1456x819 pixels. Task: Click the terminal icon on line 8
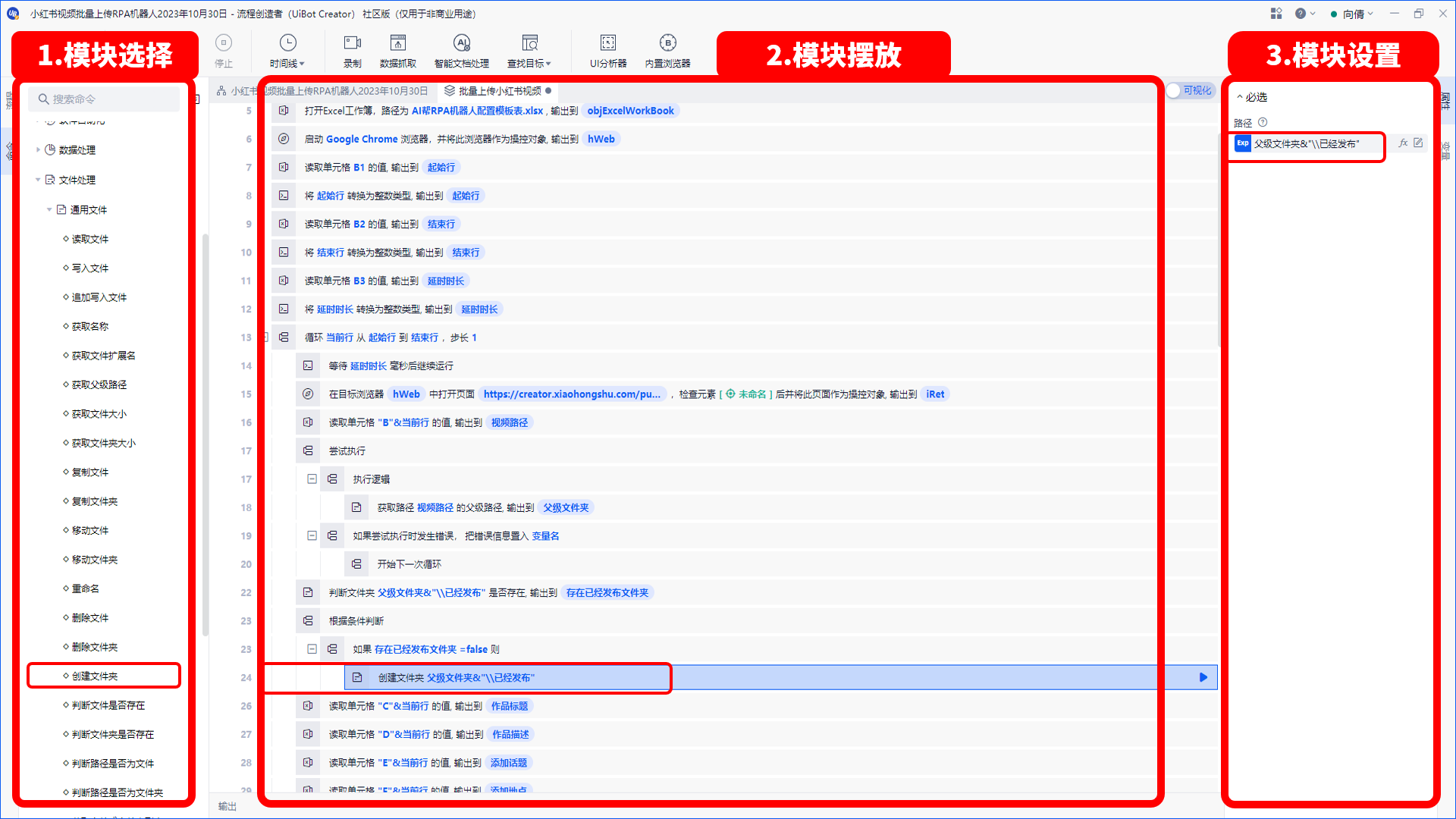click(284, 196)
